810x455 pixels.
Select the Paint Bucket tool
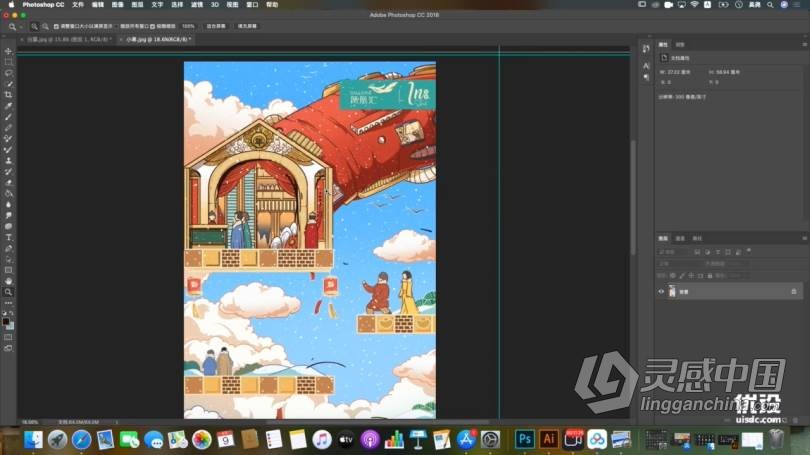(x=8, y=194)
